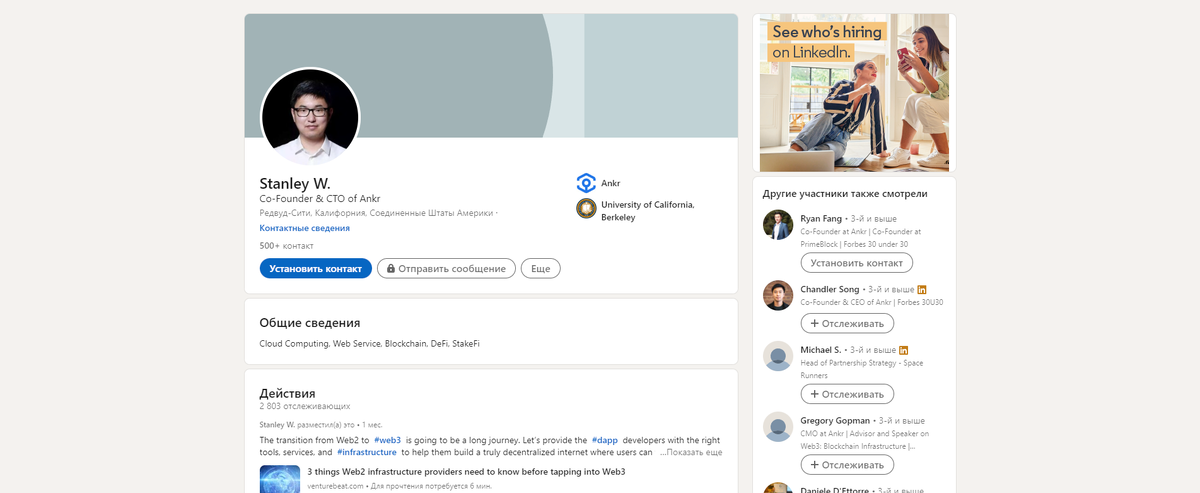Click the Cloud Computing, Web Service summary text
The image size is (1200, 493).
coord(369,344)
